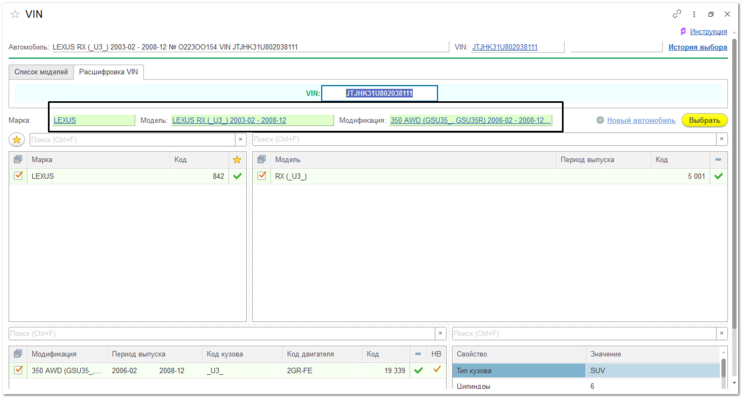Viewport: 743px width, 399px height.
Task: Switch to Расшифровка VIN tab
Action: (109, 72)
